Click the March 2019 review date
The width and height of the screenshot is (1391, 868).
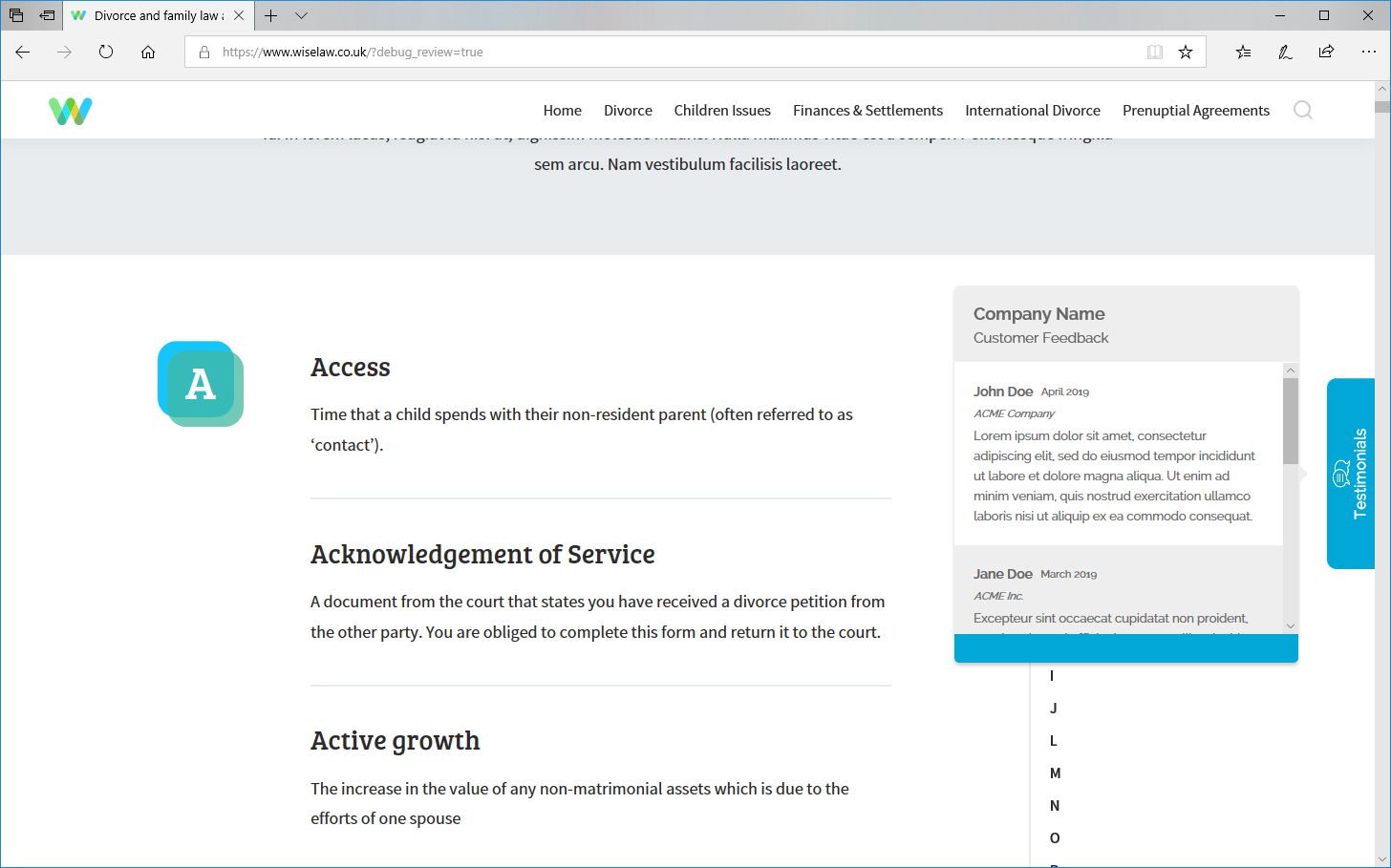pyautogui.click(x=1069, y=574)
